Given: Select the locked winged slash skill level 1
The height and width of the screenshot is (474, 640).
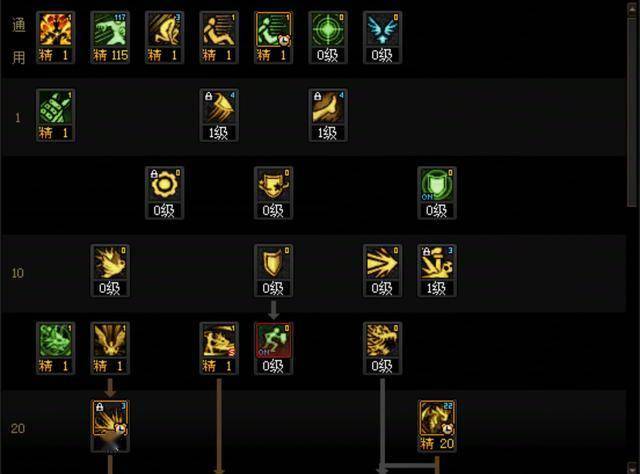Looking at the screenshot, I should click(x=219, y=115).
